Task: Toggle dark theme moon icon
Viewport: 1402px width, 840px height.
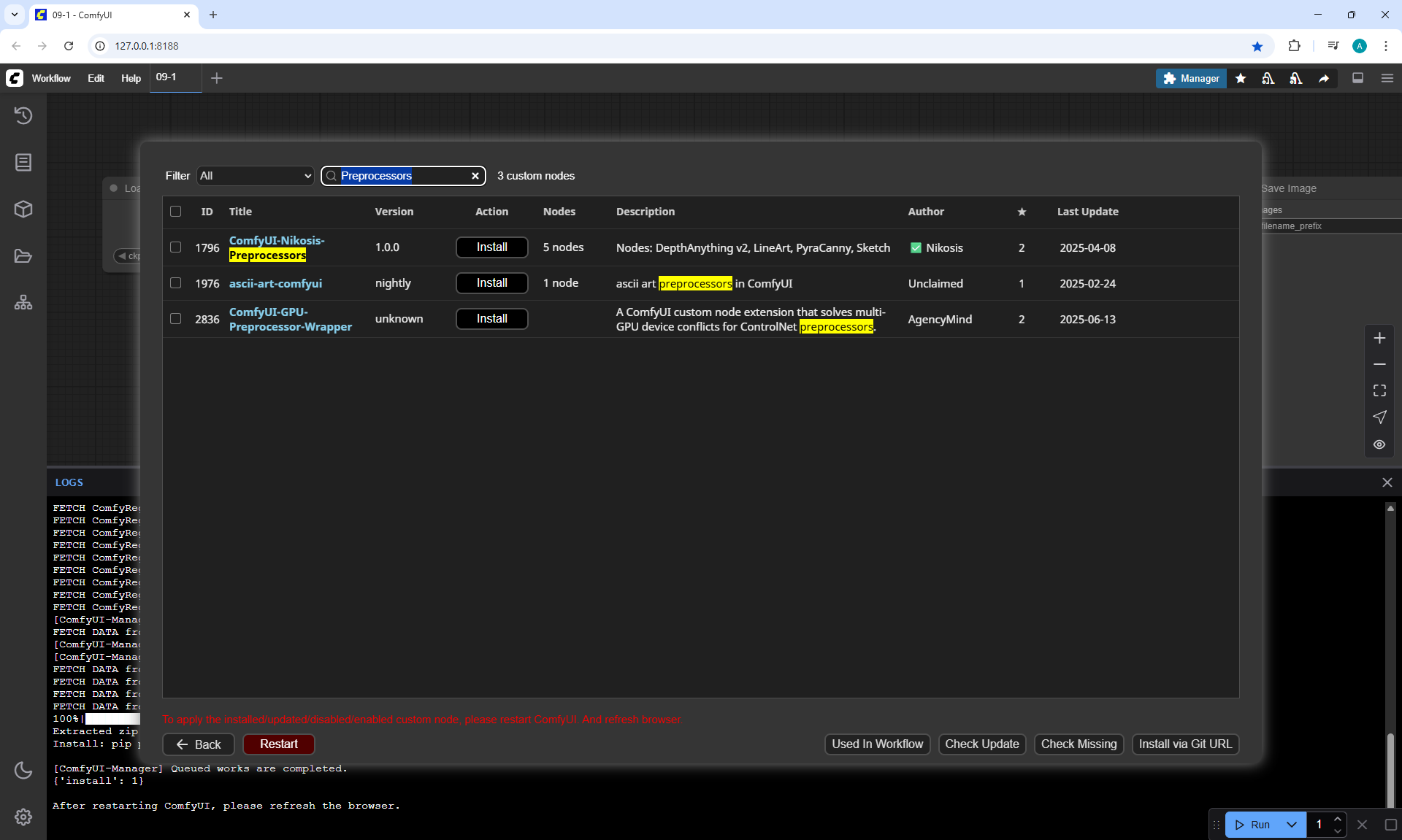Action: click(x=23, y=770)
